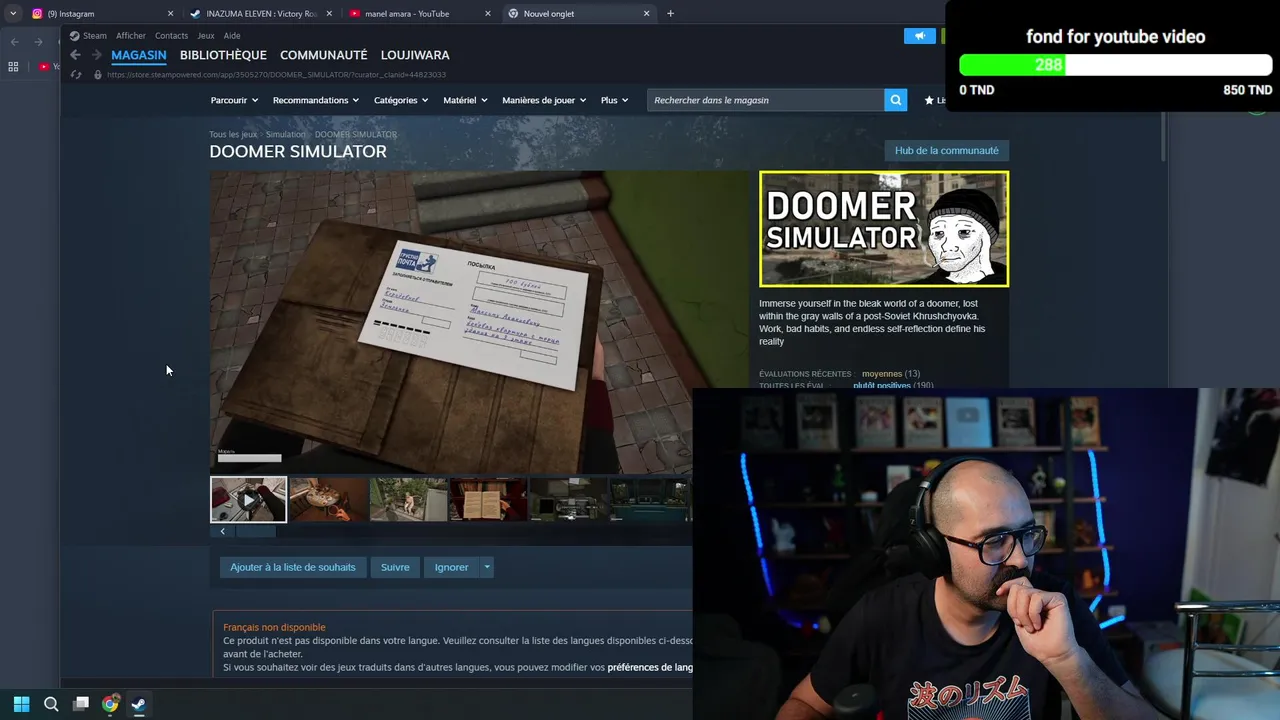1280x720 pixels.
Task: Open the arrow next to Ignorer
Action: tap(487, 567)
